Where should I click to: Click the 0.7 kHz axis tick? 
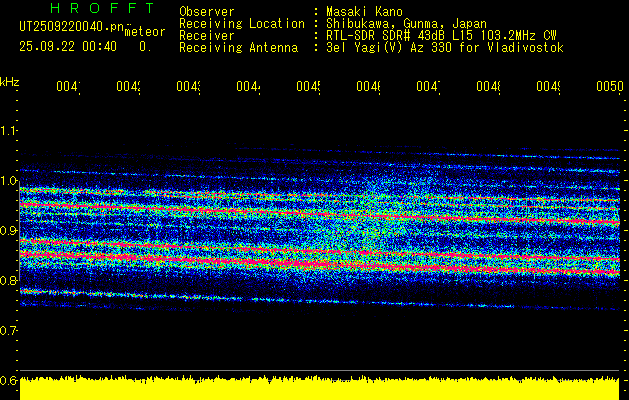9,330
